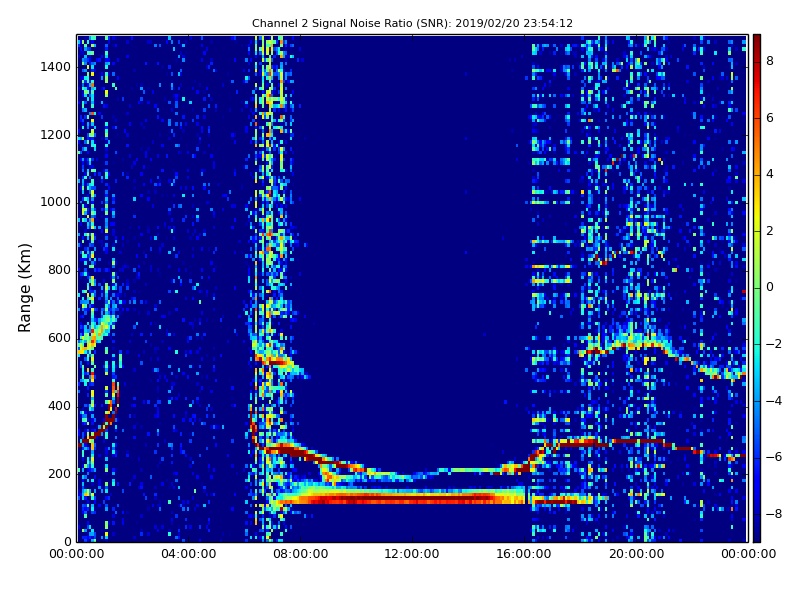The height and width of the screenshot is (600, 800).
Task: Click the colorbar value −8 label
Action: 774,514
